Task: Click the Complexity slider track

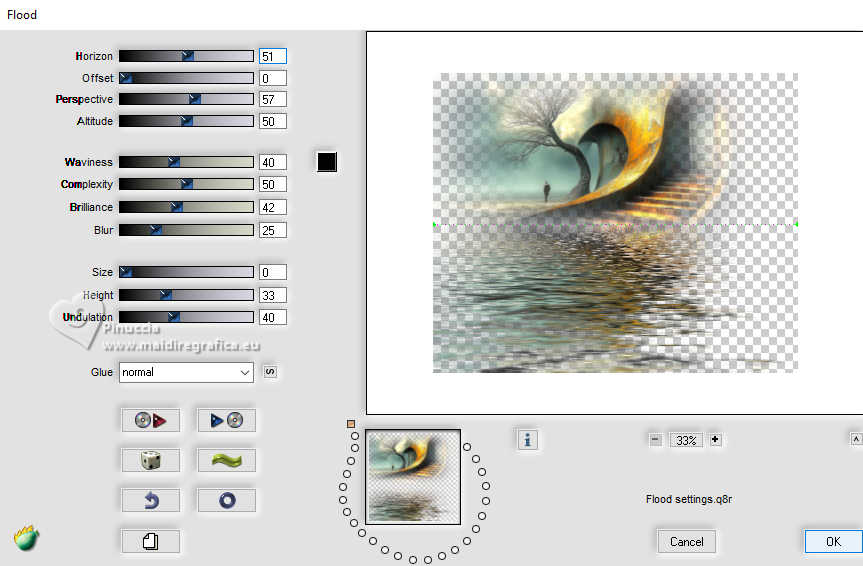Action: [186, 184]
